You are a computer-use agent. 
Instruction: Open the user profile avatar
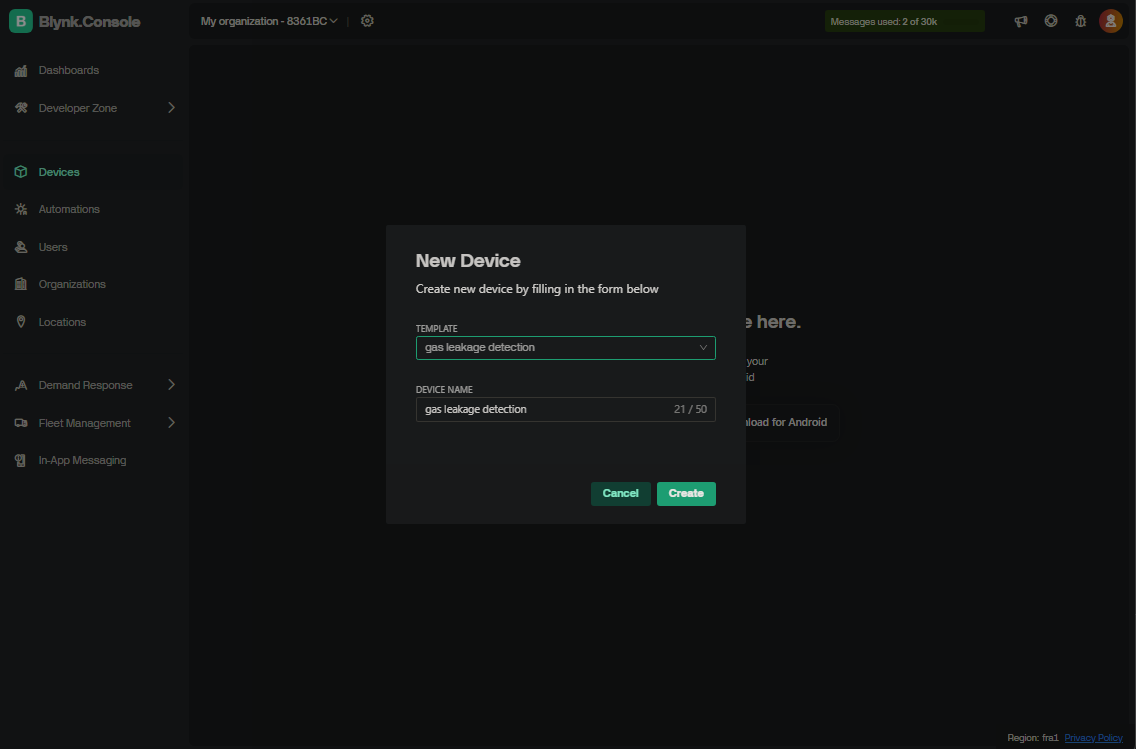pyautogui.click(x=1110, y=21)
